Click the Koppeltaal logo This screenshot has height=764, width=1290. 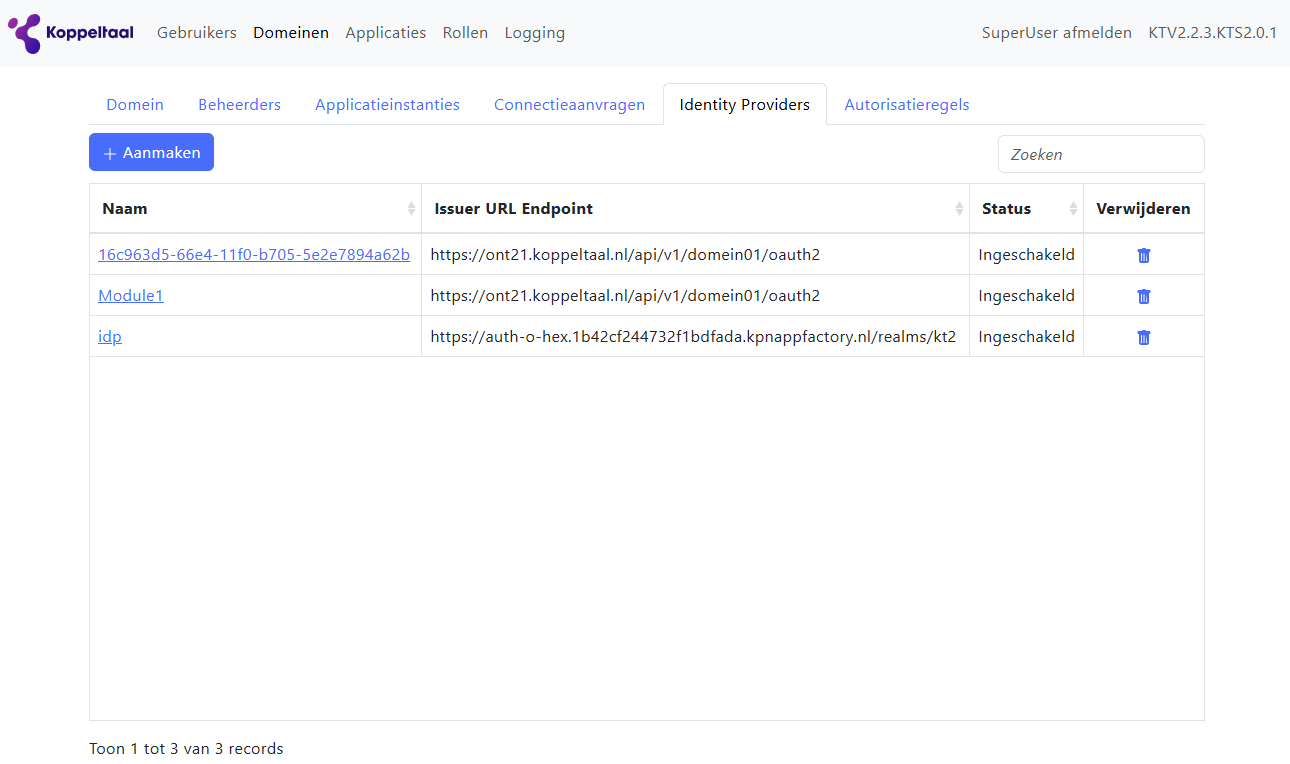tap(71, 33)
